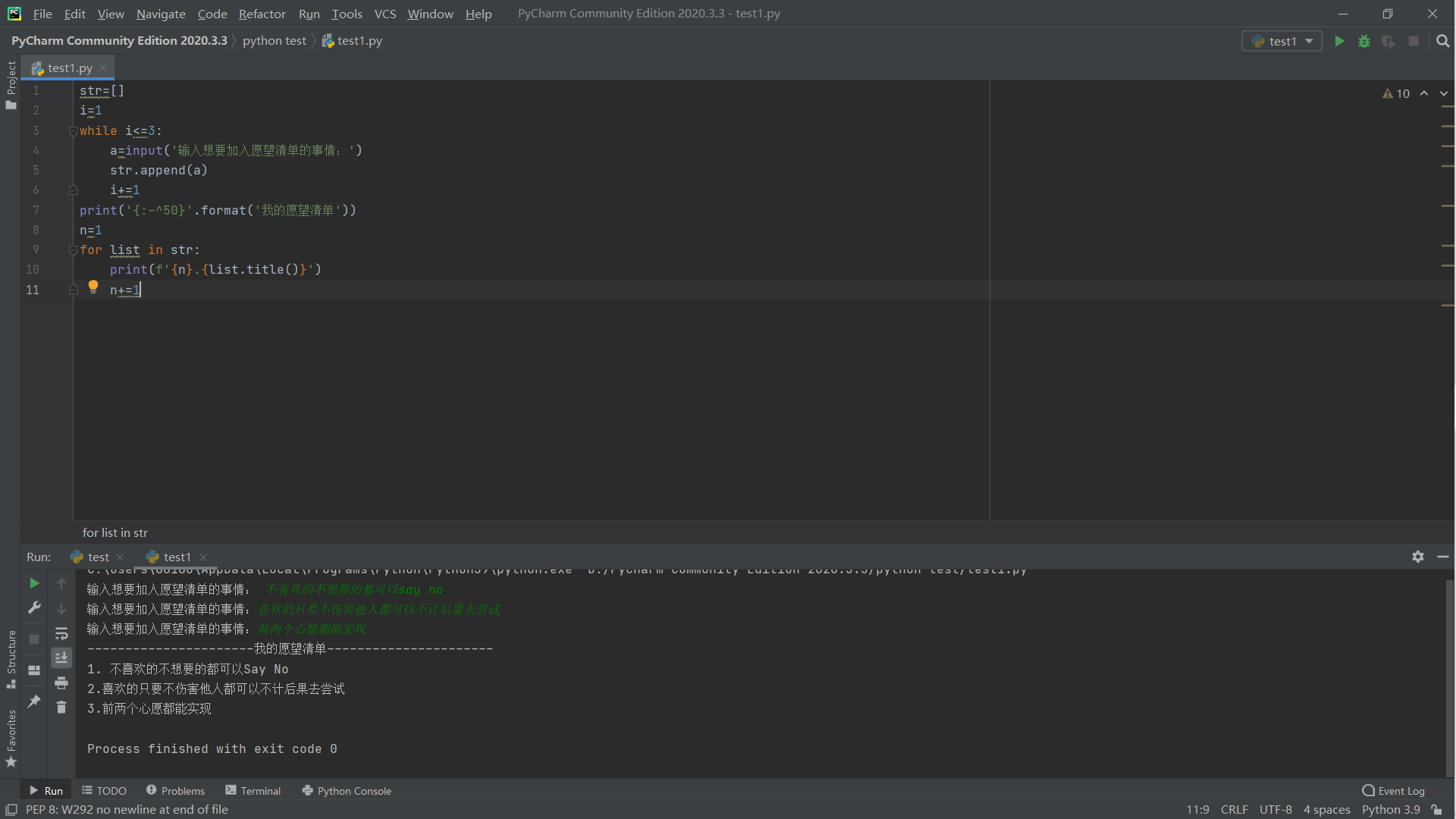
Task: Toggle soft-wrap in the run console
Action: coord(61,633)
